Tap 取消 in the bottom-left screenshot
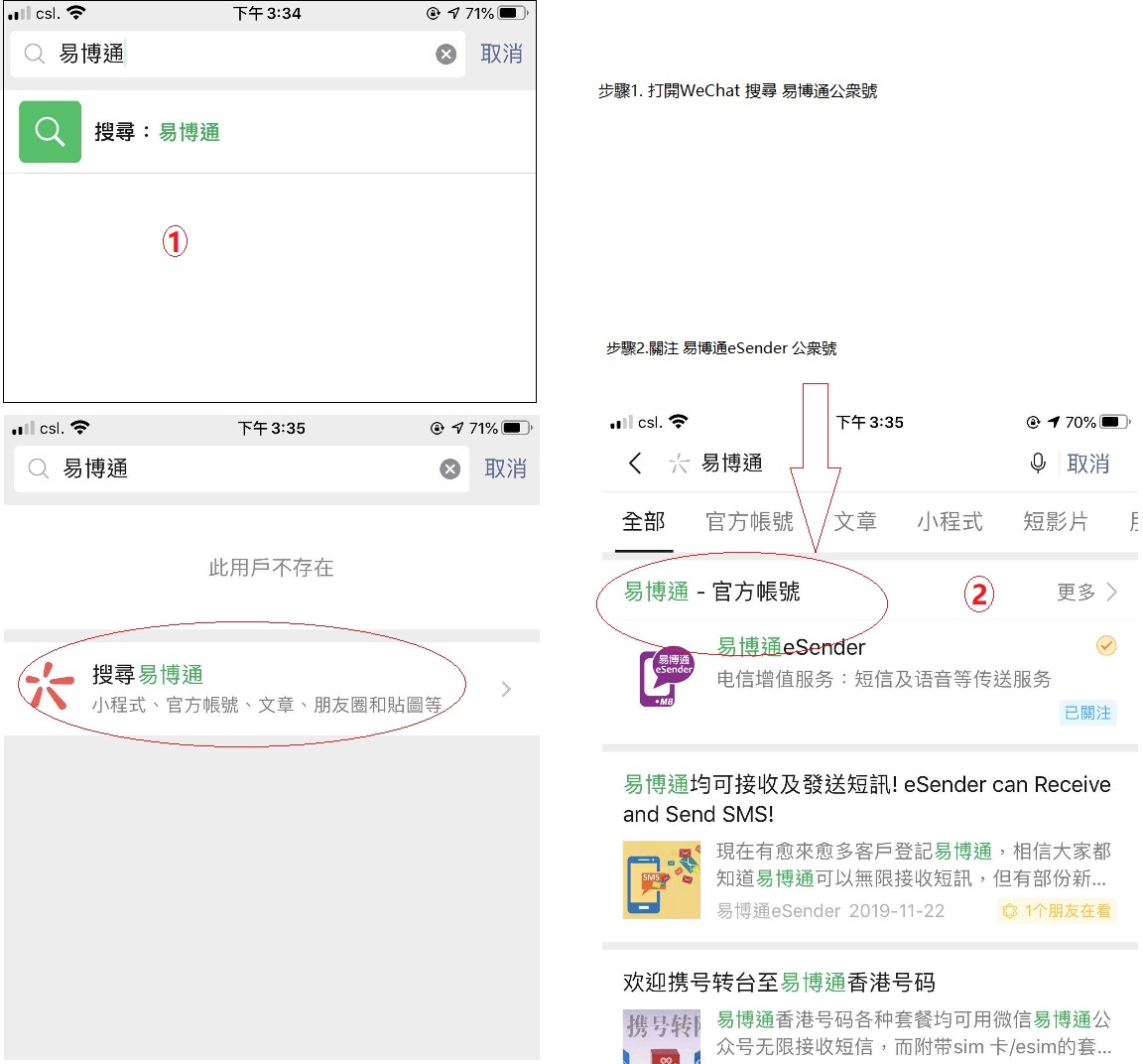 (505, 468)
